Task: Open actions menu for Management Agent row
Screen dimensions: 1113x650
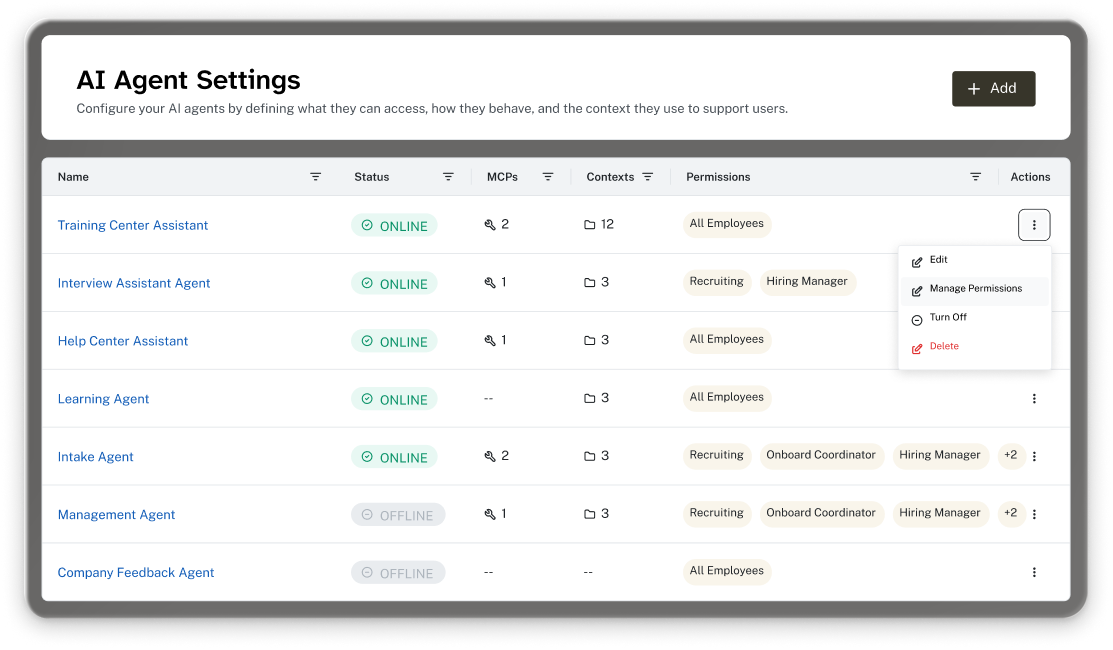Action: pos(1033,515)
